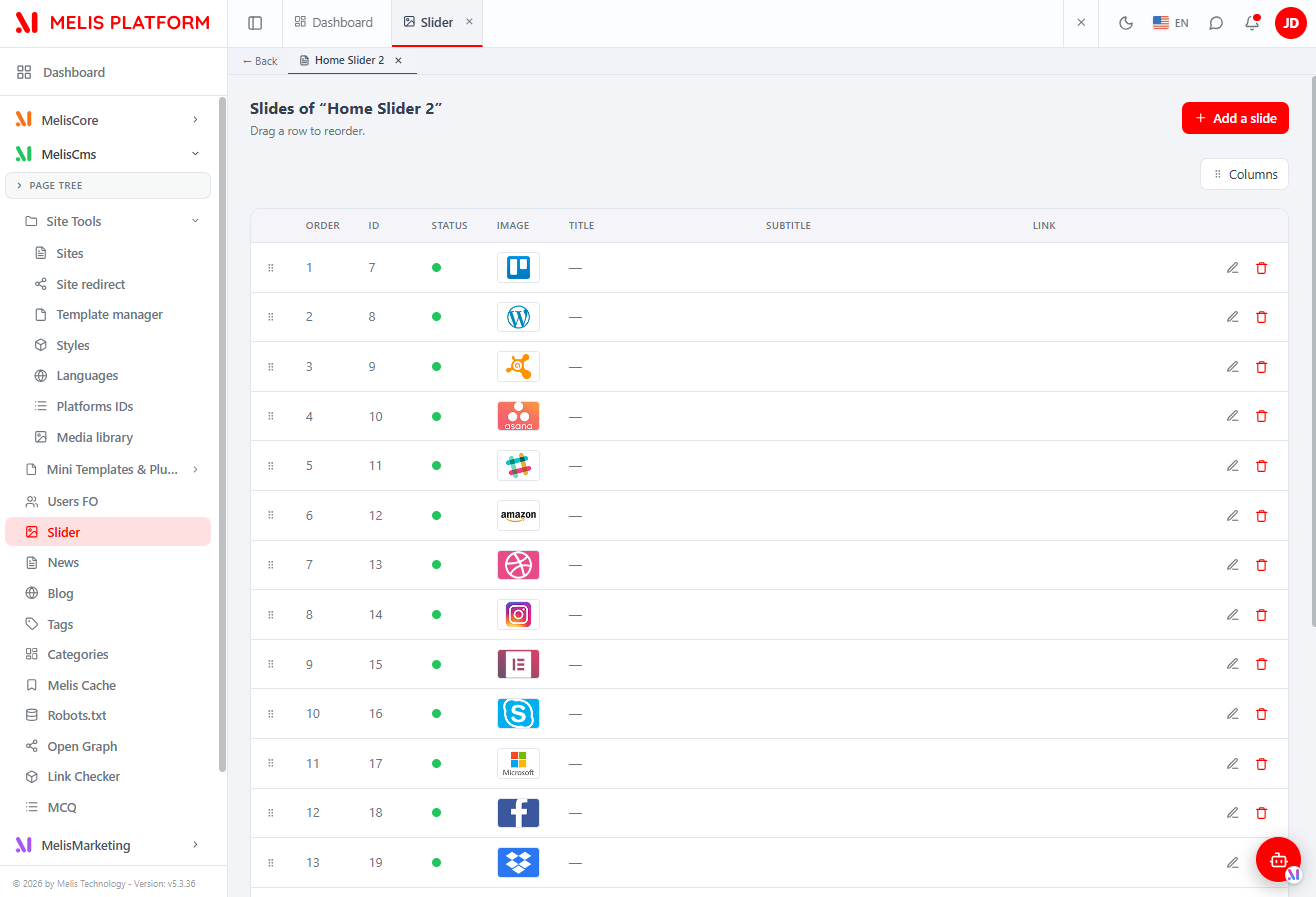Edit the Amazon slide row

[x=1232, y=515]
